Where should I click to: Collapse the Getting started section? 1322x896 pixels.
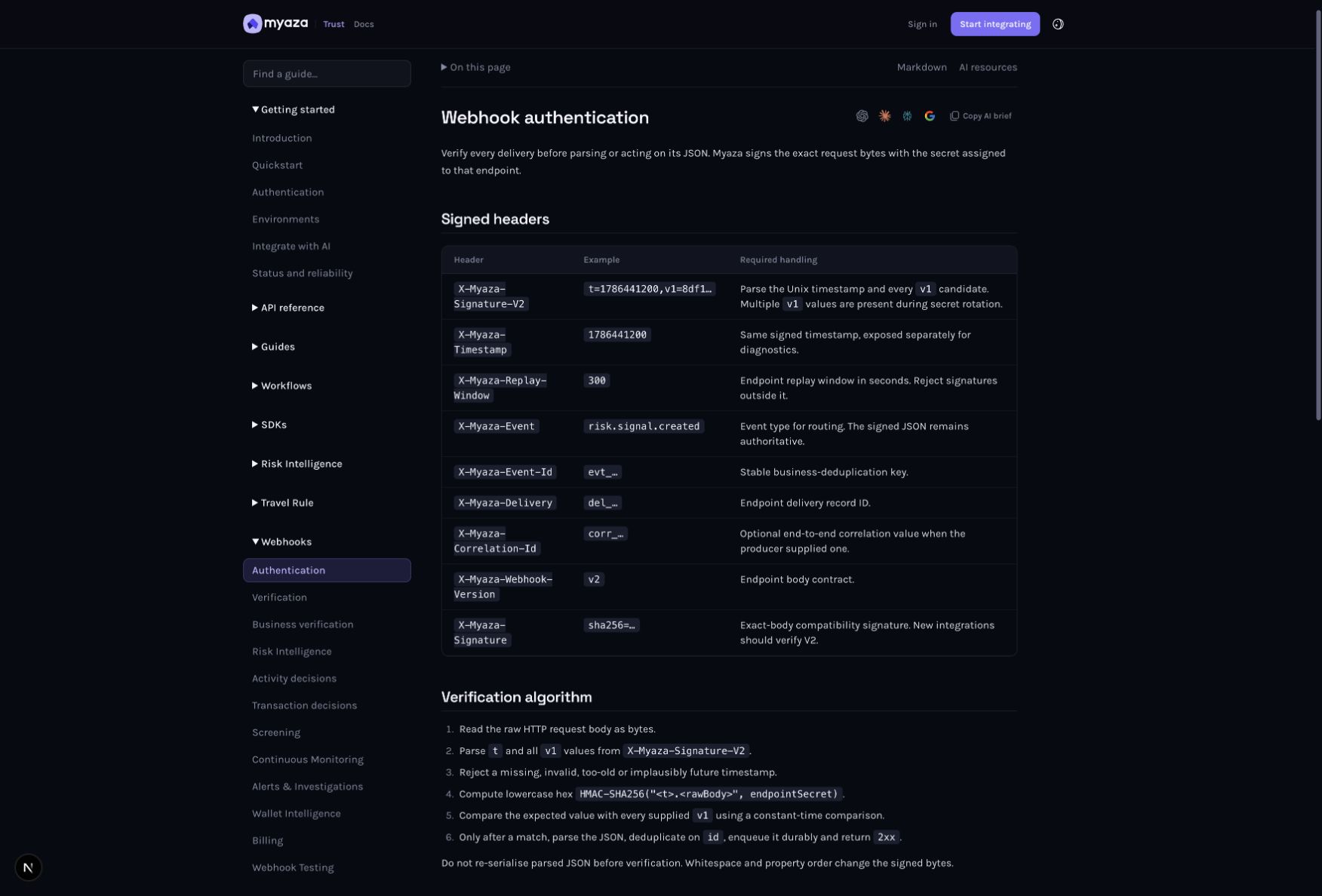click(x=294, y=109)
